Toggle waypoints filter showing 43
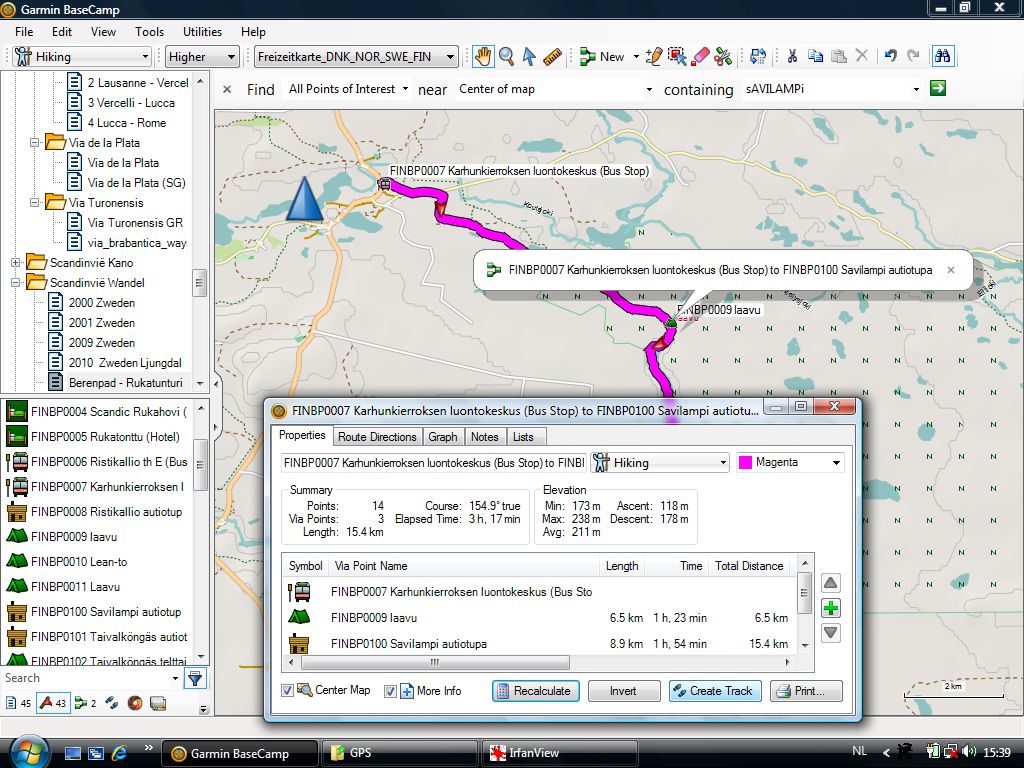Screen dimensions: 1024x768 [52, 703]
